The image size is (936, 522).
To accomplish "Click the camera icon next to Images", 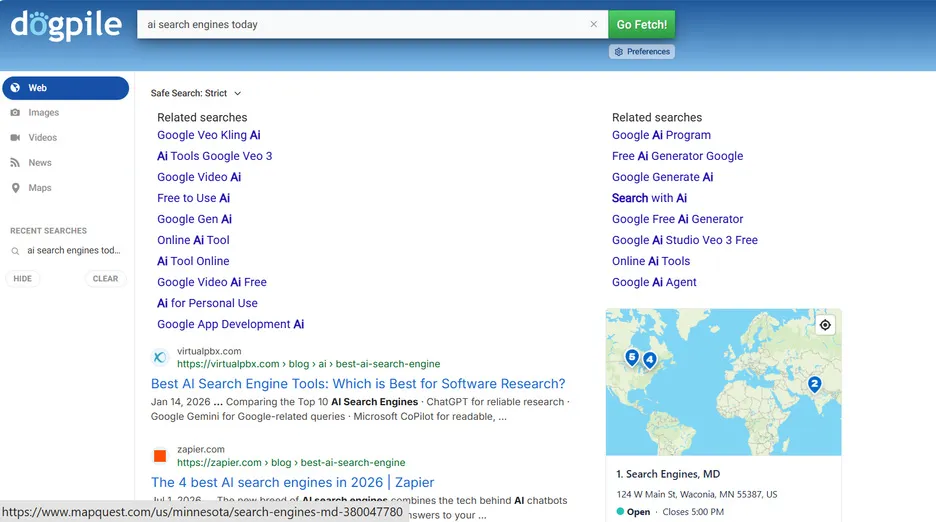I will [15, 112].
